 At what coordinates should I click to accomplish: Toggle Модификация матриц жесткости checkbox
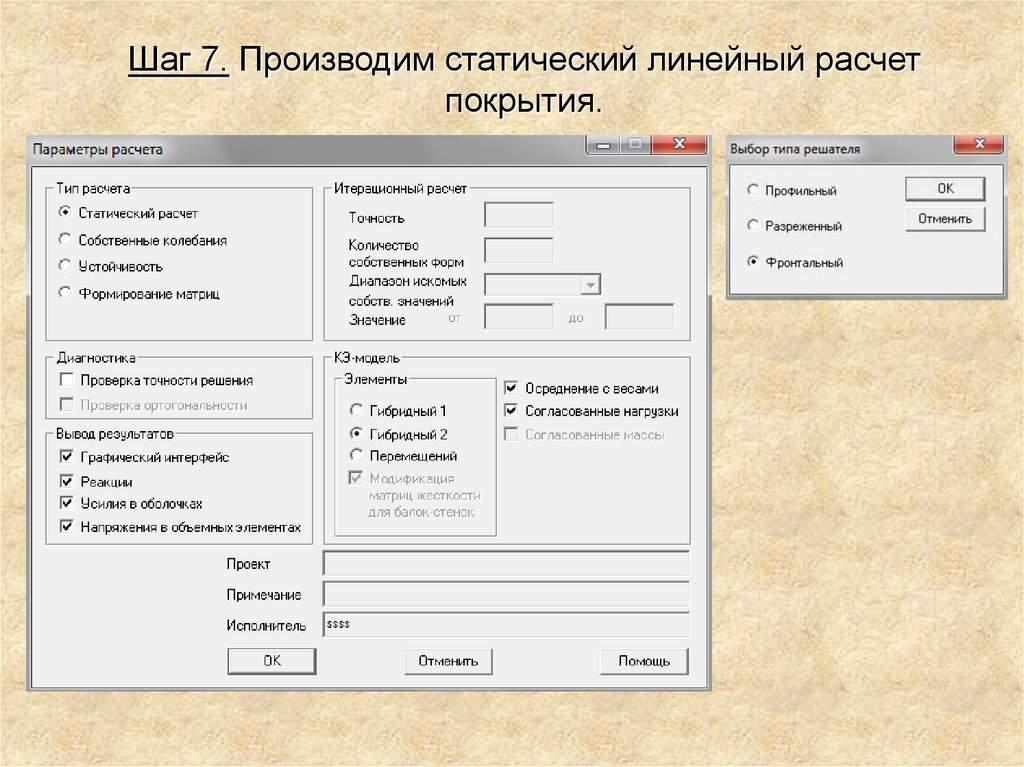(x=356, y=478)
